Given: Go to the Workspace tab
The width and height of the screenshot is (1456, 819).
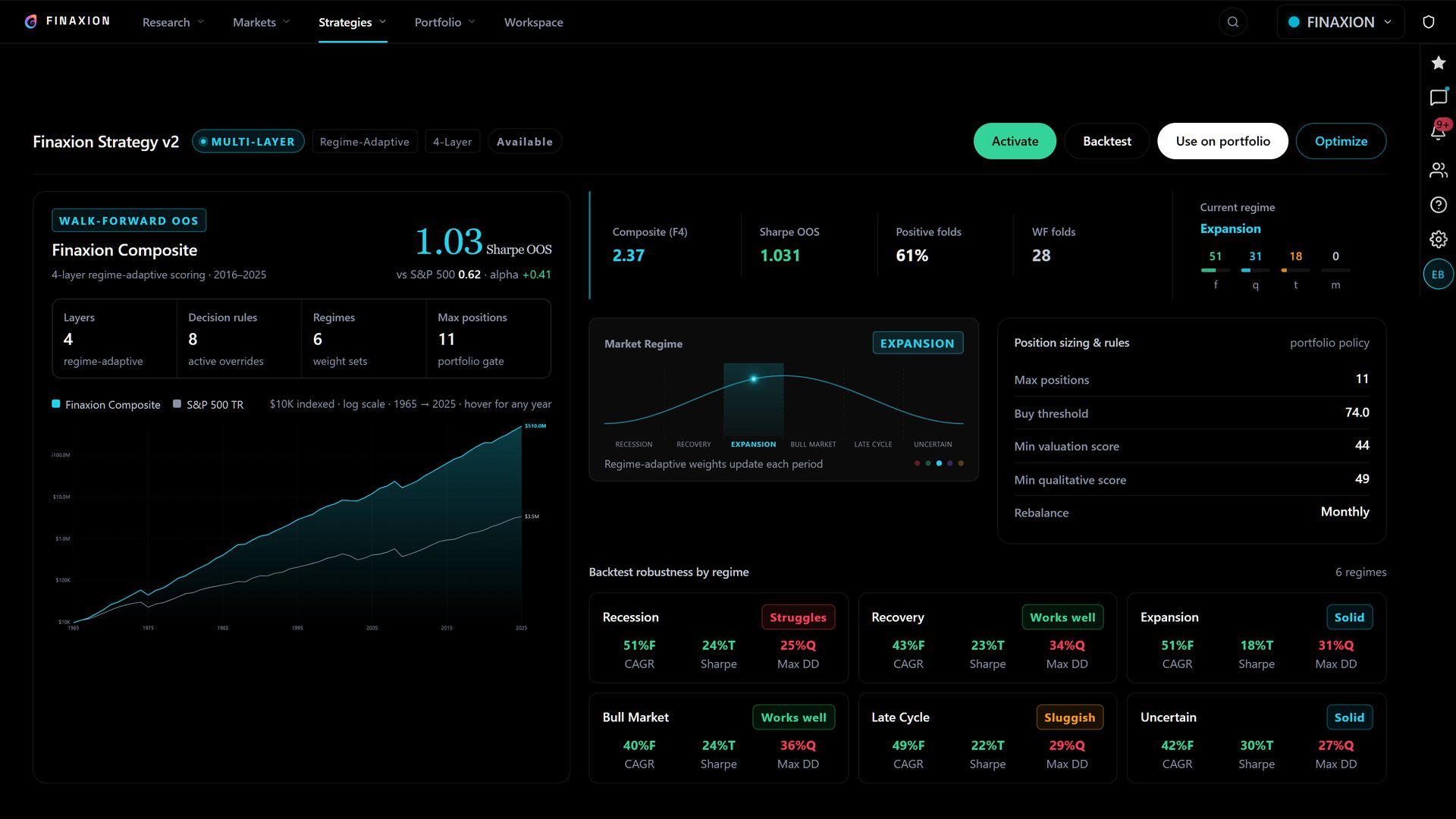Looking at the screenshot, I should [533, 22].
